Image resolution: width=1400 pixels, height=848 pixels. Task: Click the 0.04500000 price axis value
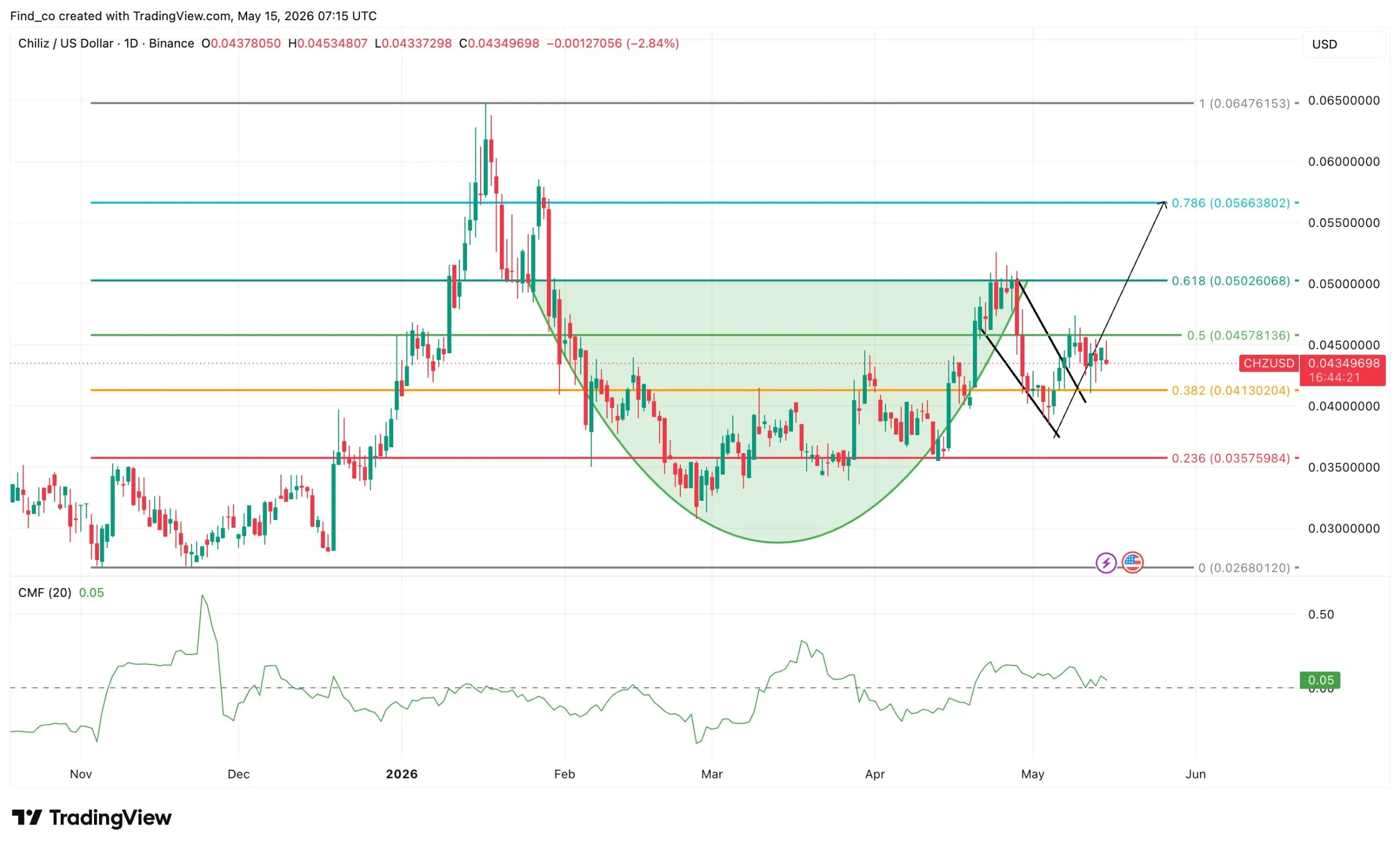tap(1344, 345)
